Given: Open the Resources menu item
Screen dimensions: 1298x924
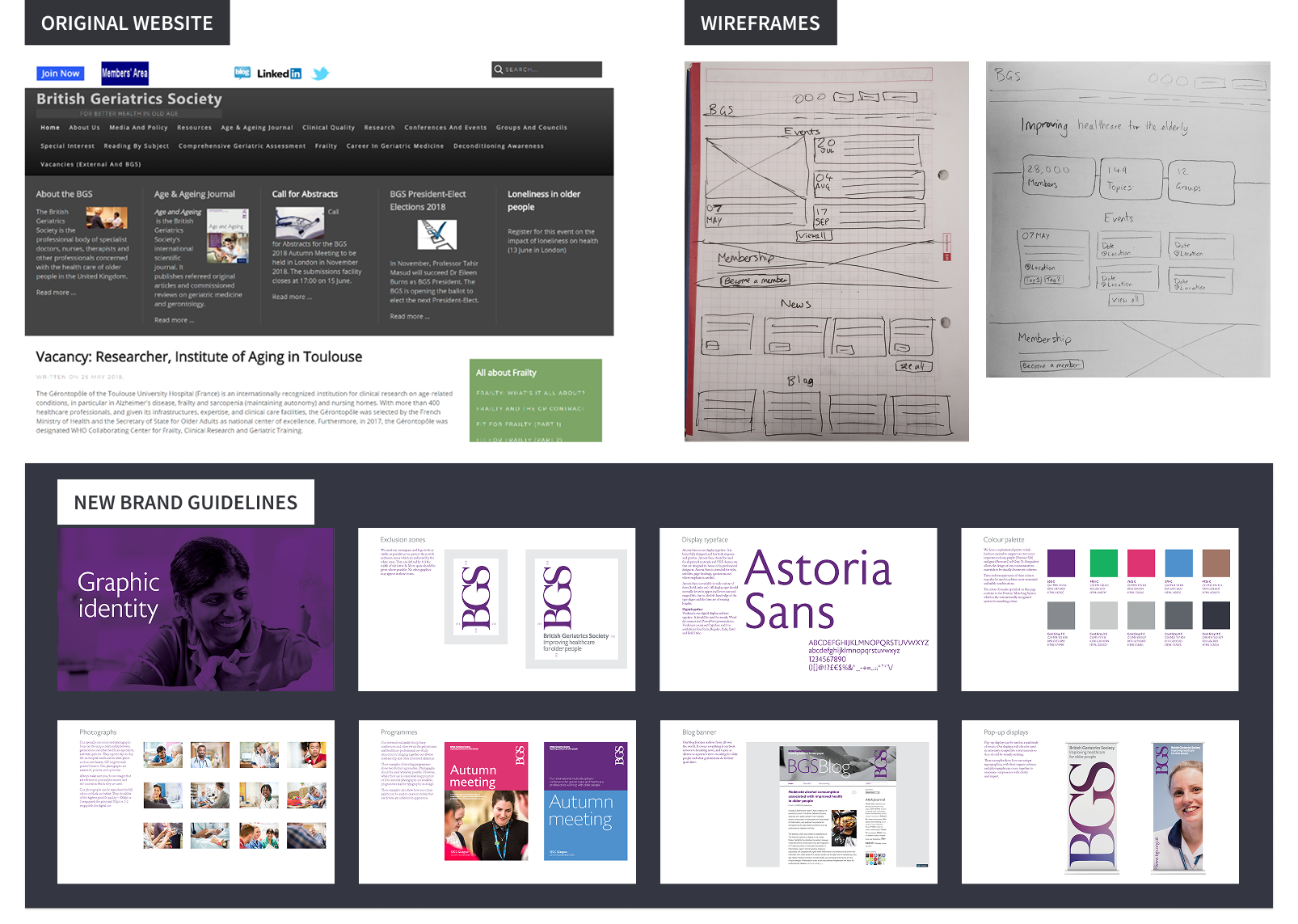Looking at the screenshot, I should coord(194,128).
